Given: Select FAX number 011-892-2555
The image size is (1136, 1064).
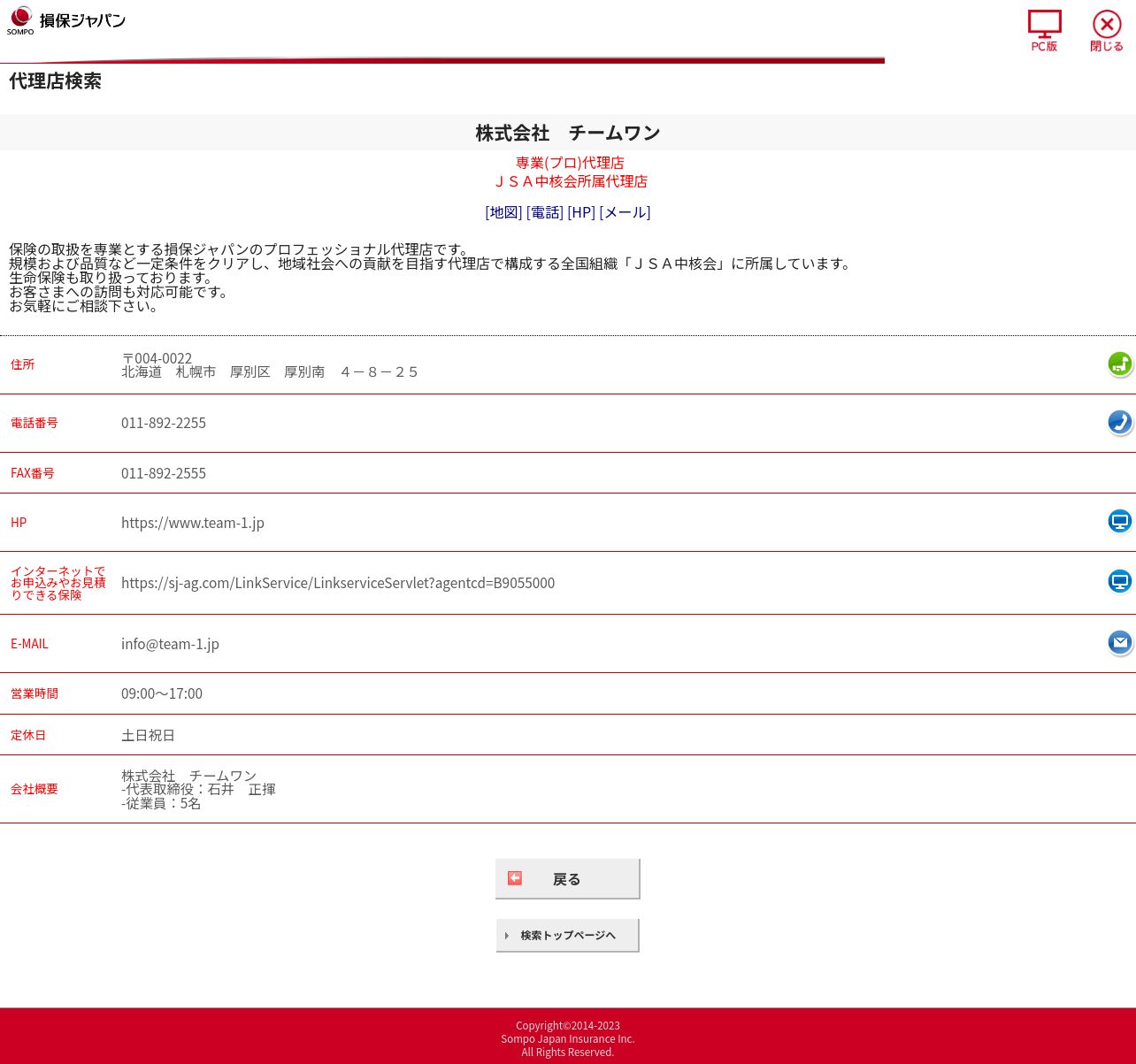Looking at the screenshot, I should 164,473.
